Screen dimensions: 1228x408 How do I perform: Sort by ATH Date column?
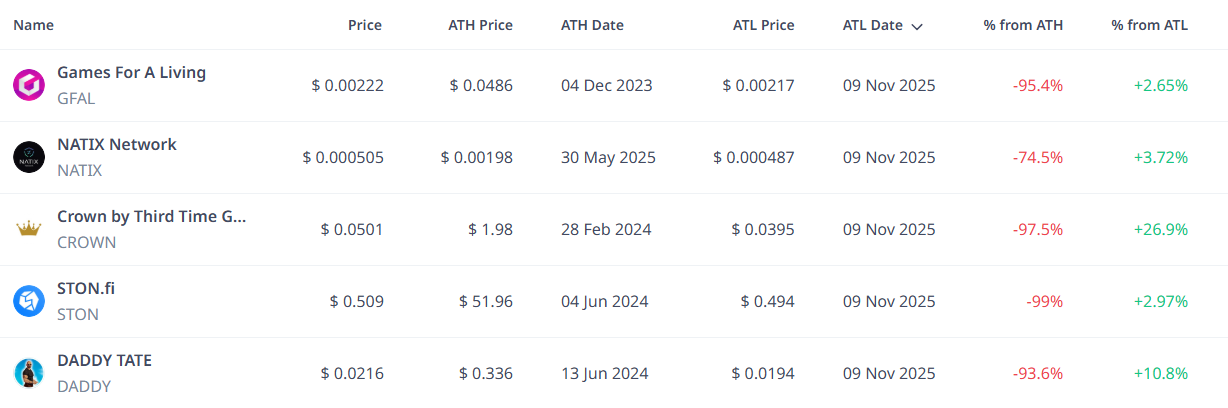coord(593,25)
